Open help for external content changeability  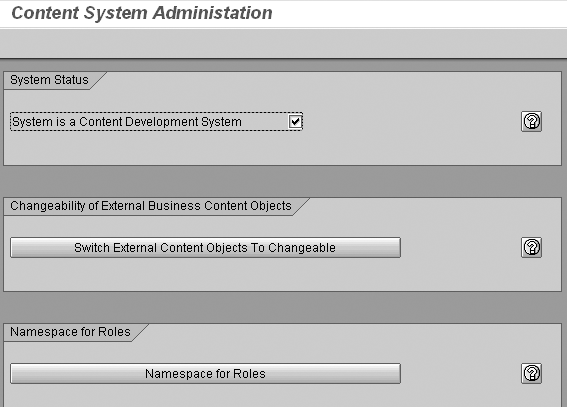point(531,248)
